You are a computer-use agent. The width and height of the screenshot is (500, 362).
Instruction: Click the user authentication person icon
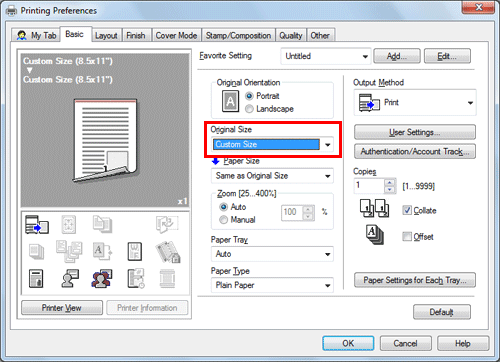click(x=70, y=278)
